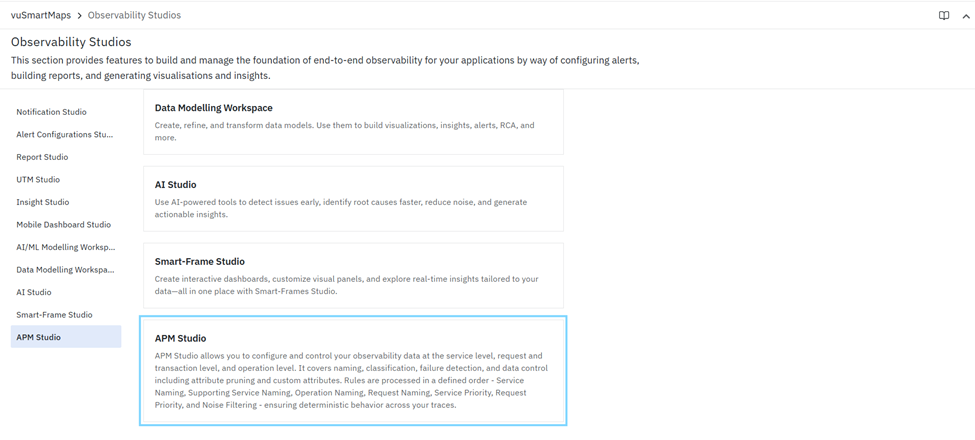Select Data Modelling Workspace in sidebar
975x440 pixels.
point(66,270)
